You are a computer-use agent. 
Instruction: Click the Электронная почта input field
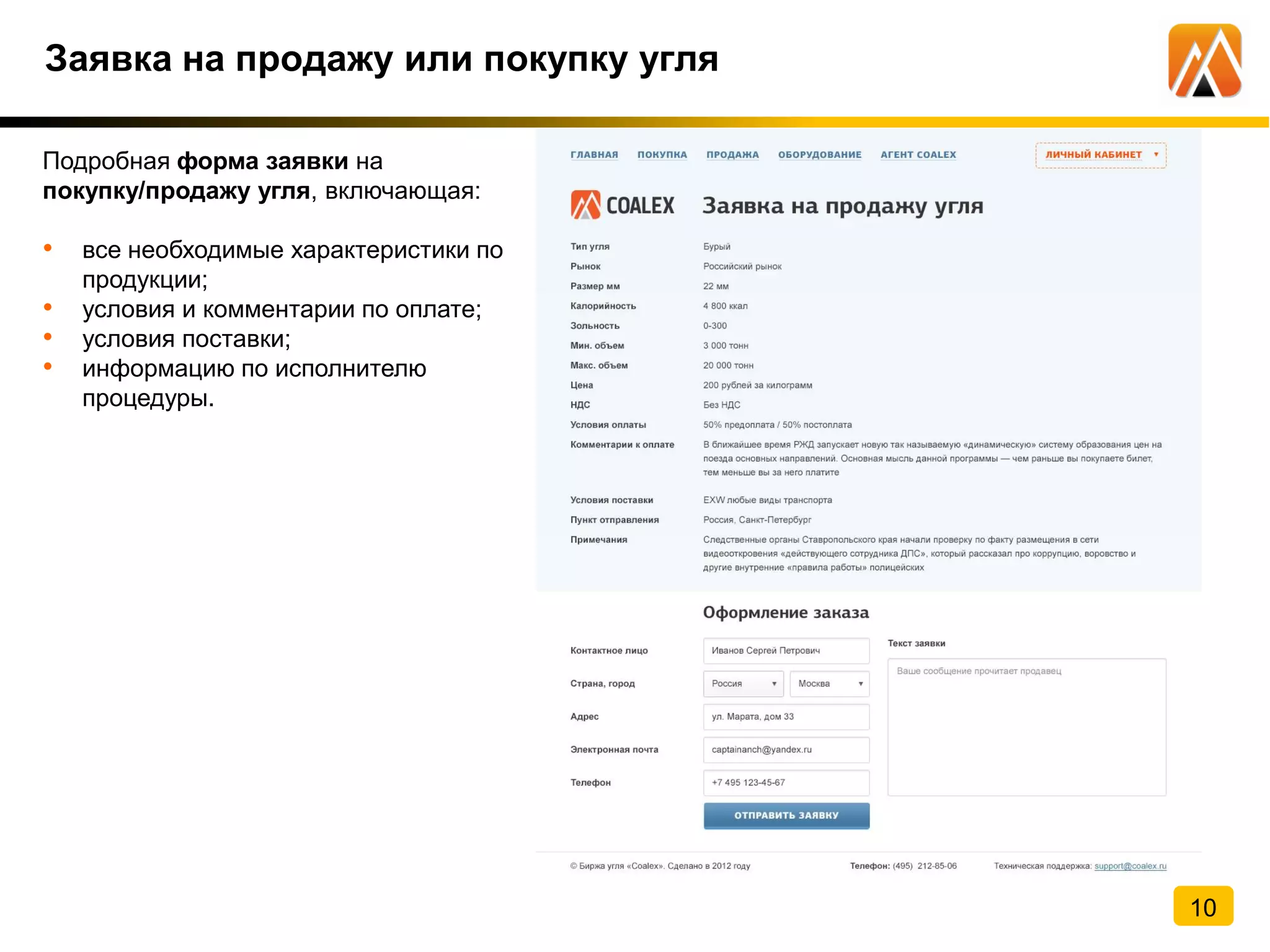786,750
